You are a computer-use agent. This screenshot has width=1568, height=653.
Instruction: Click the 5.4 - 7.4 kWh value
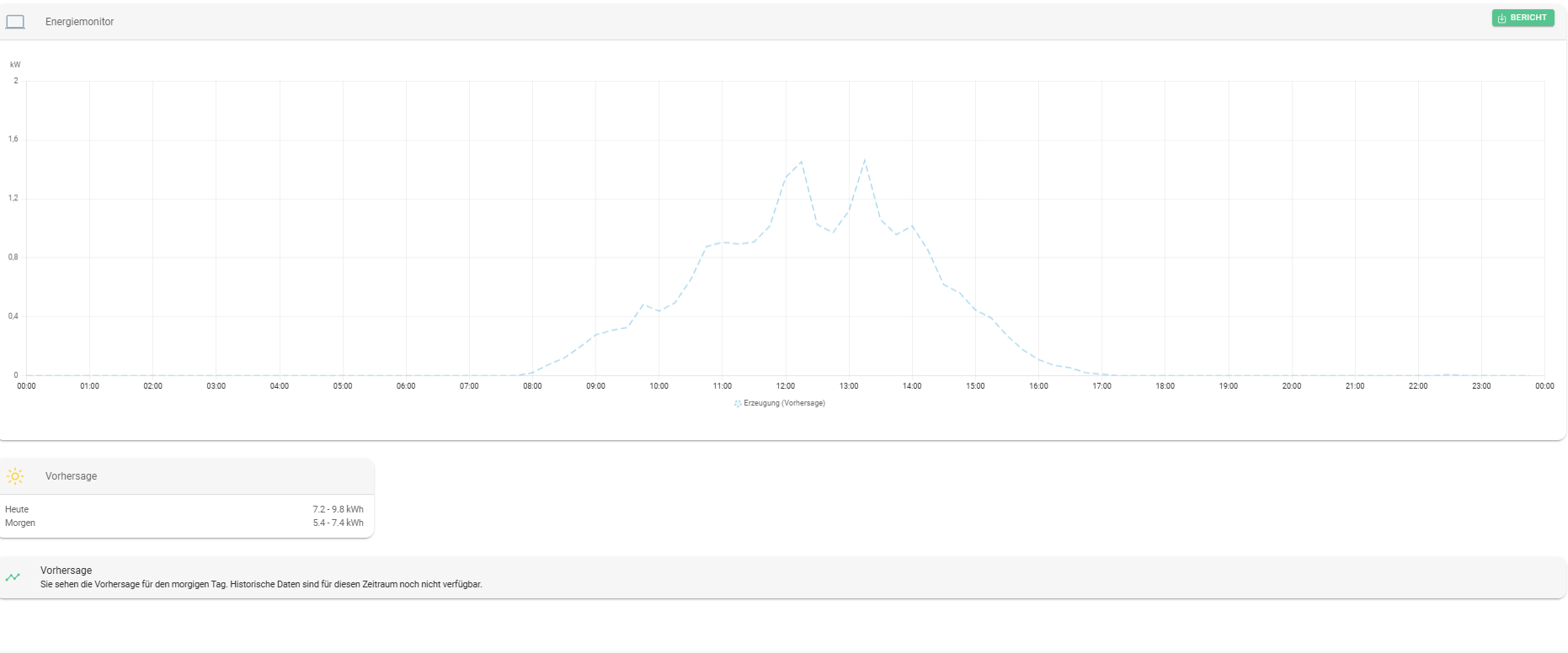pos(338,523)
